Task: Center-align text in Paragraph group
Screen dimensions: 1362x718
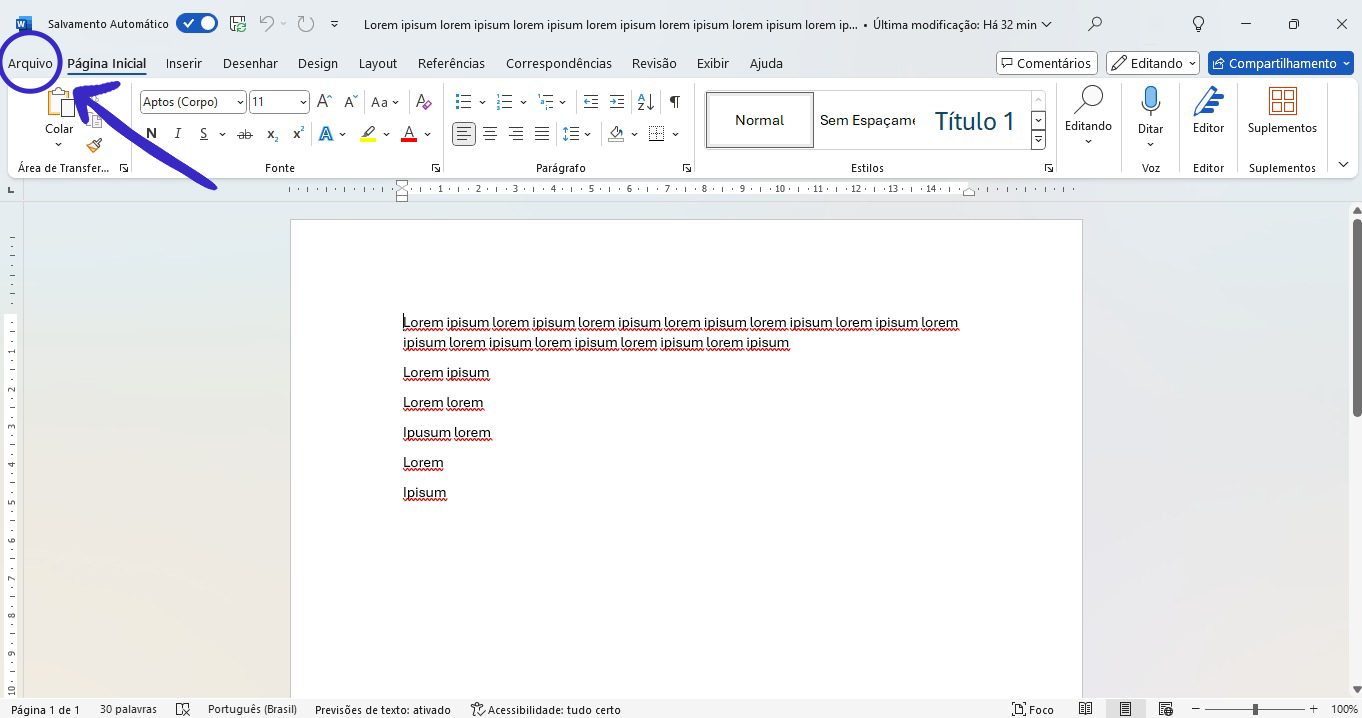Action: click(490, 134)
